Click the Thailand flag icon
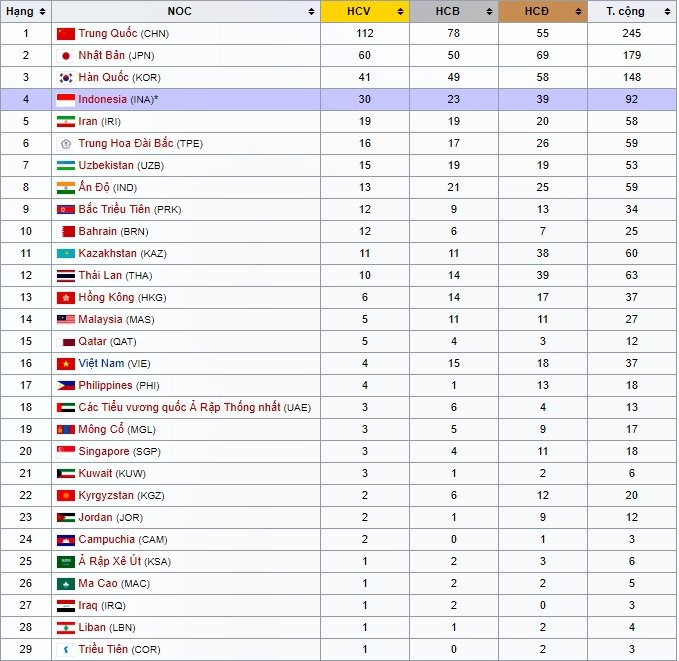 [66, 276]
